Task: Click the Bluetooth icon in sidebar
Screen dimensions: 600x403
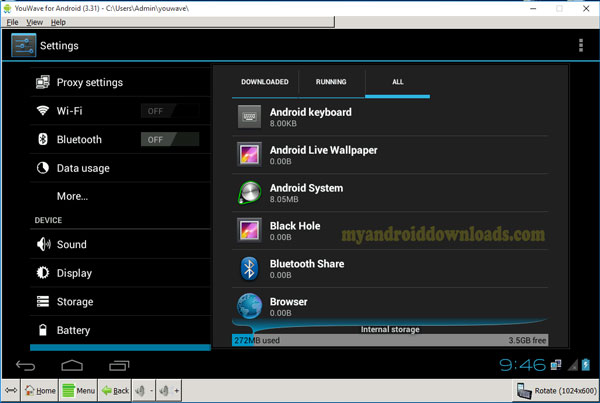Action: [43, 139]
